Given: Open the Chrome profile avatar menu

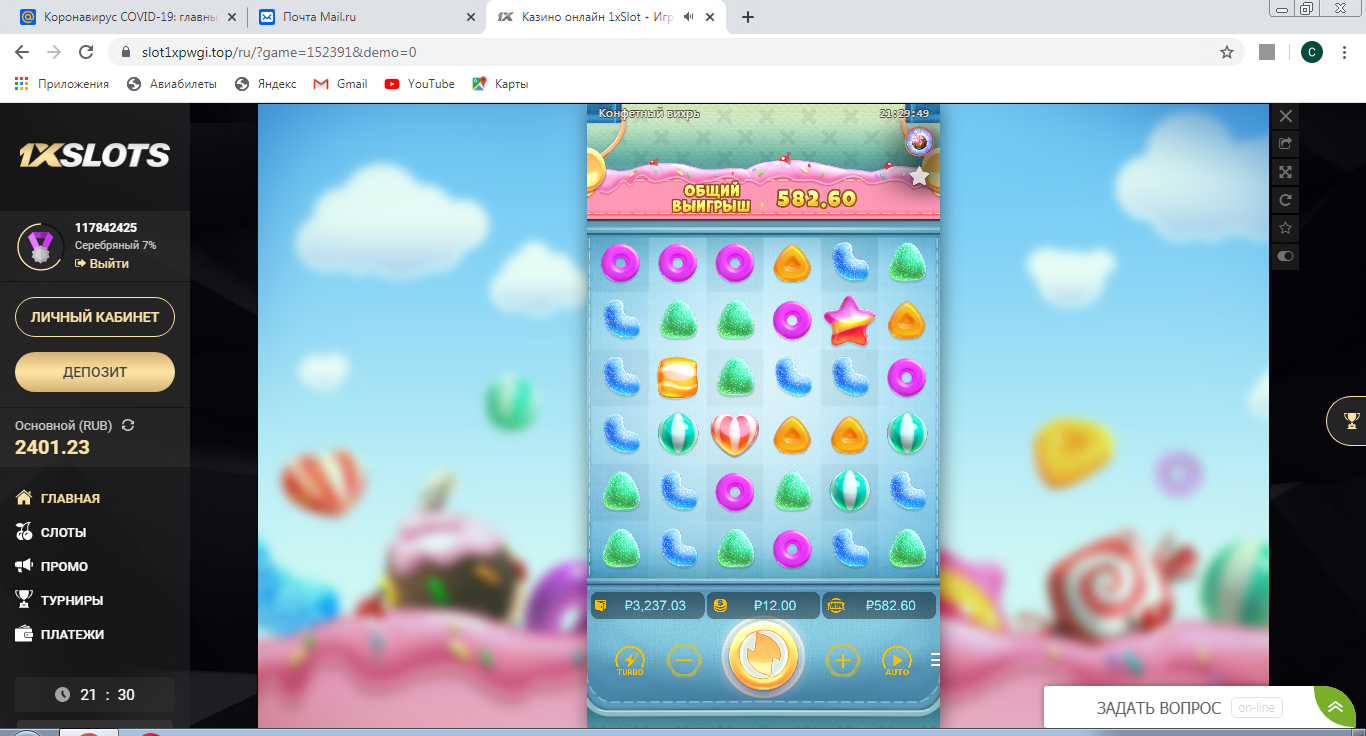Looking at the screenshot, I should click(1312, 52).
